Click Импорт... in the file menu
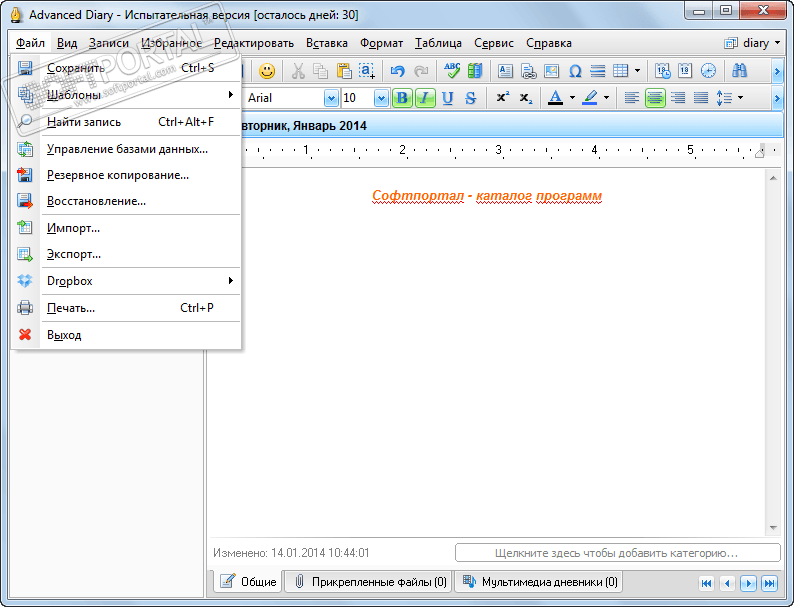 [125, 228]
